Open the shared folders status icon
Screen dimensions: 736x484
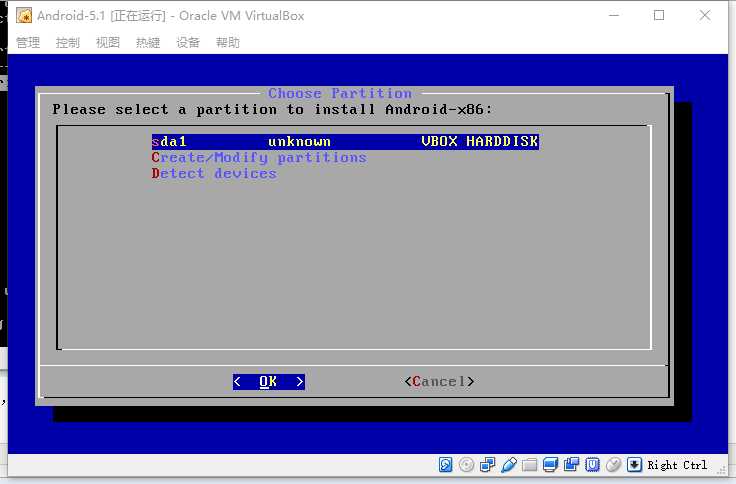529,465
